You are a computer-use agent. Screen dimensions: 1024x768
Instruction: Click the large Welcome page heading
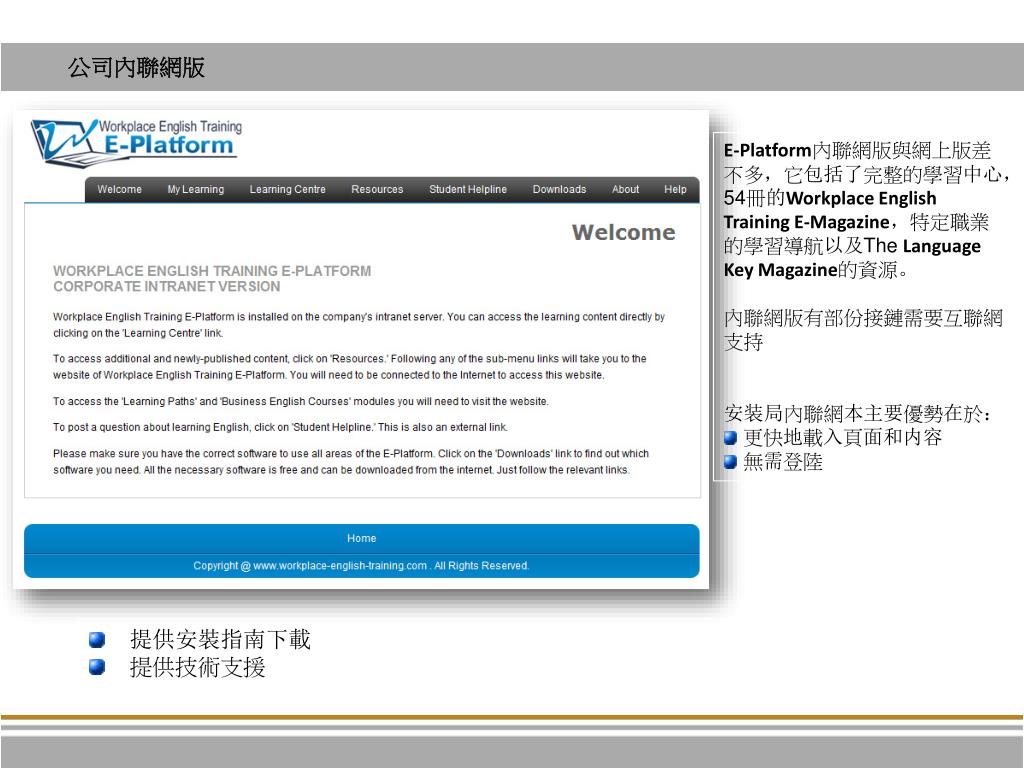point(624,232)
